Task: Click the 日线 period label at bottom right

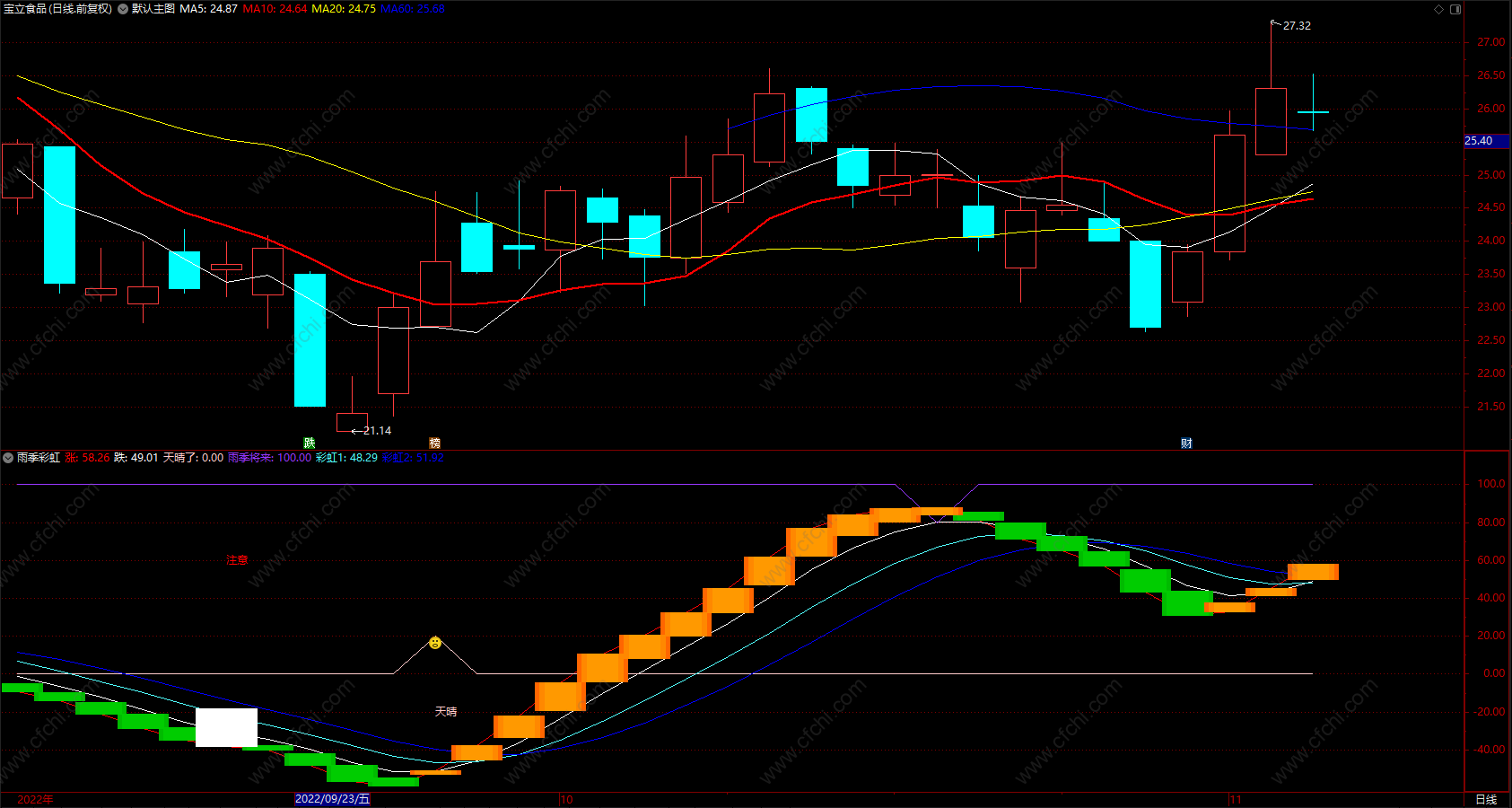Action: pos(1487,799)
